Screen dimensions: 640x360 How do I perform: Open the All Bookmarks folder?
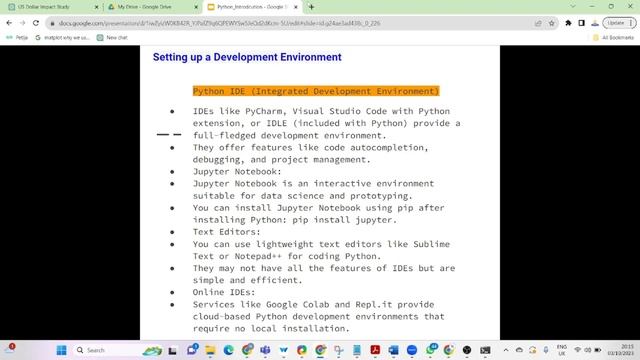tap(613, 38)
